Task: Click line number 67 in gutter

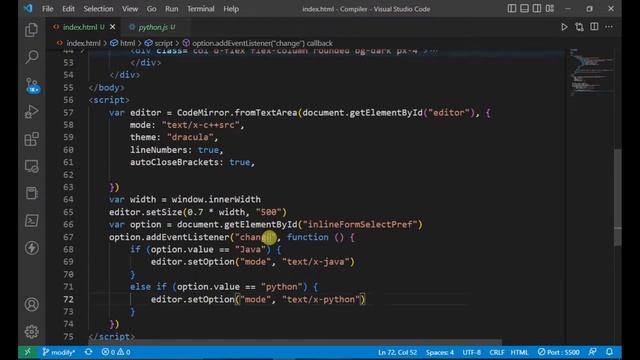Action: pyautogui.click(x=69, y=237)
